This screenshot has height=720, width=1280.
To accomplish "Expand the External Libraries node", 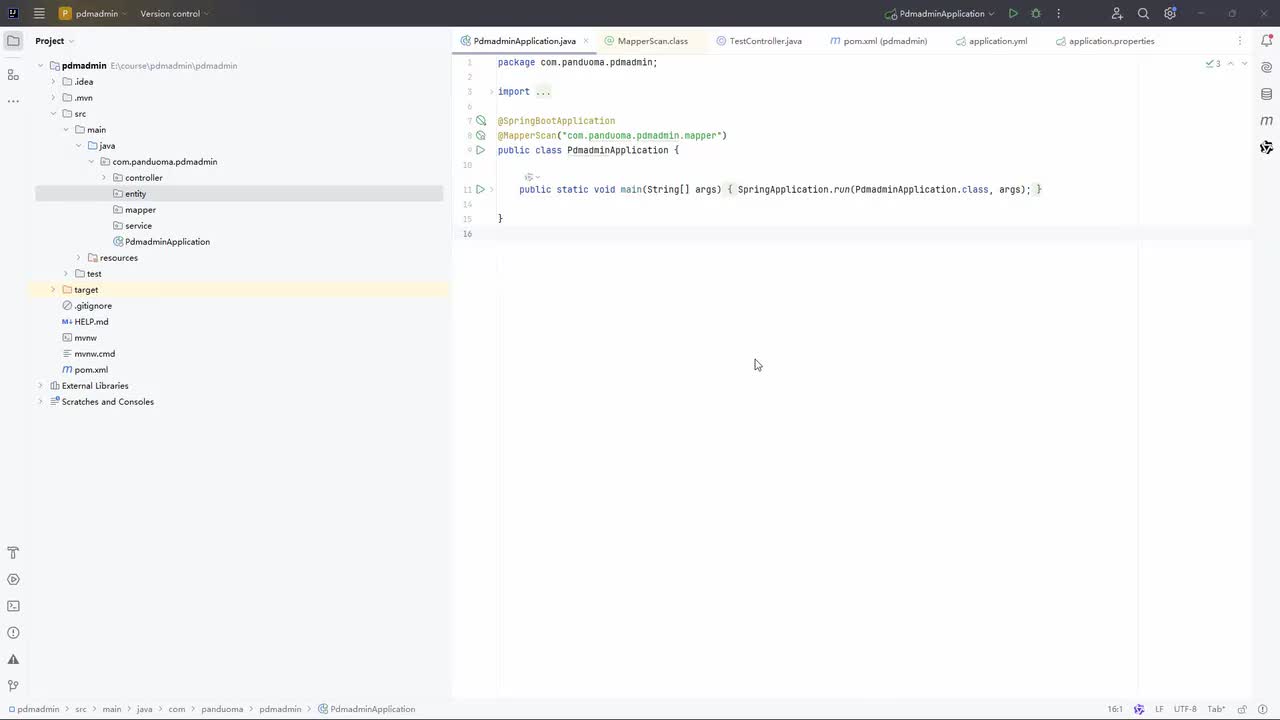I will [x=41, y=386].
